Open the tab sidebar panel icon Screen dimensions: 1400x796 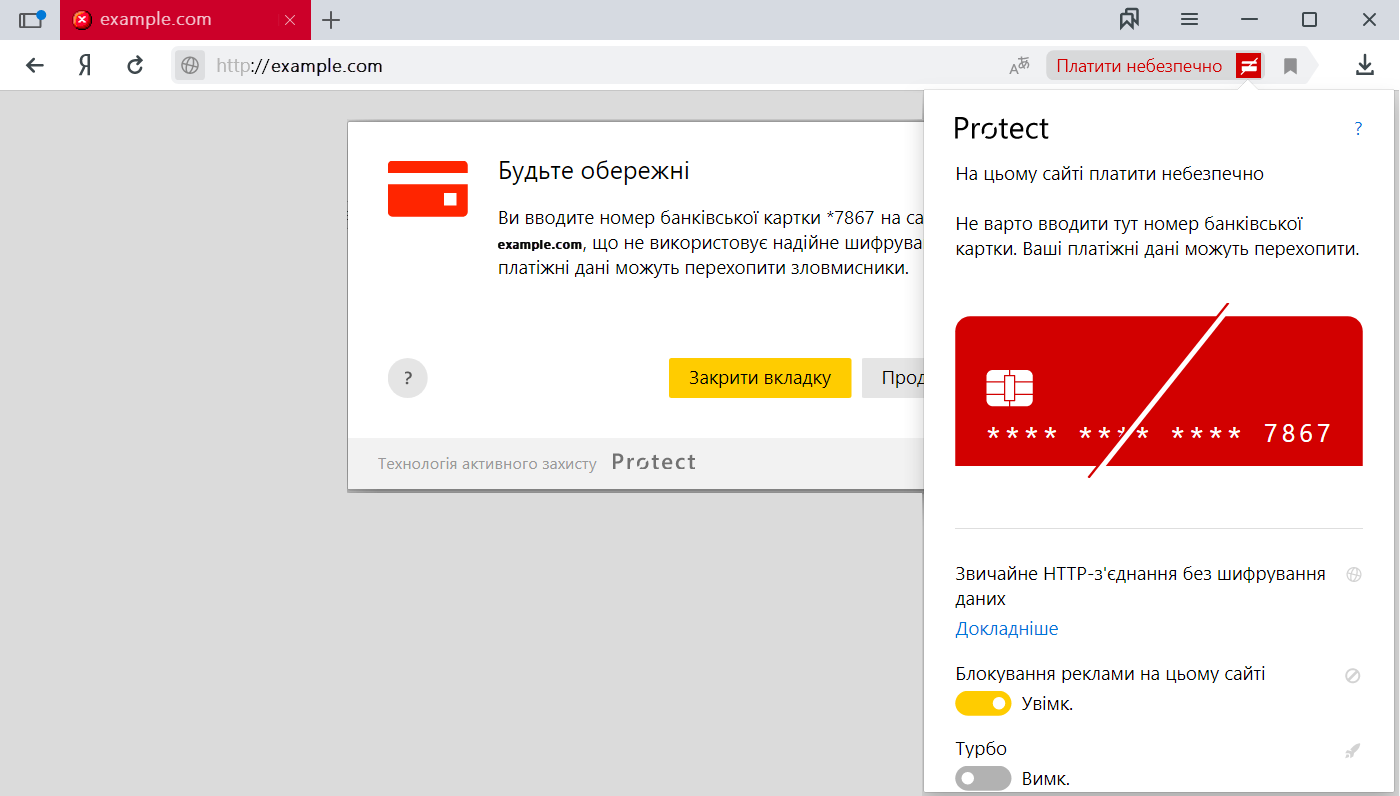pos(32,19)
